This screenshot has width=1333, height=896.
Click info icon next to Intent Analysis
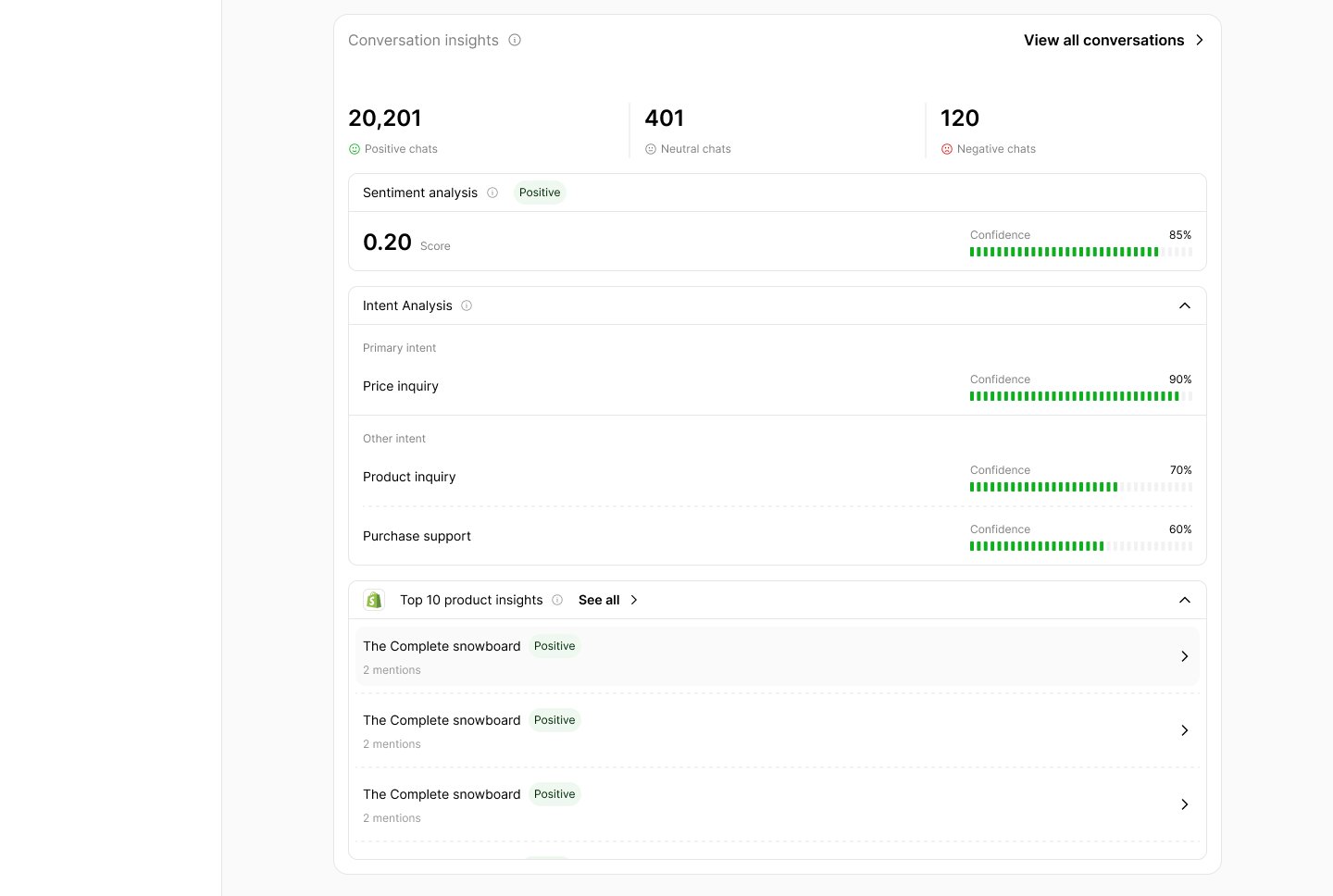pos(467,305)
